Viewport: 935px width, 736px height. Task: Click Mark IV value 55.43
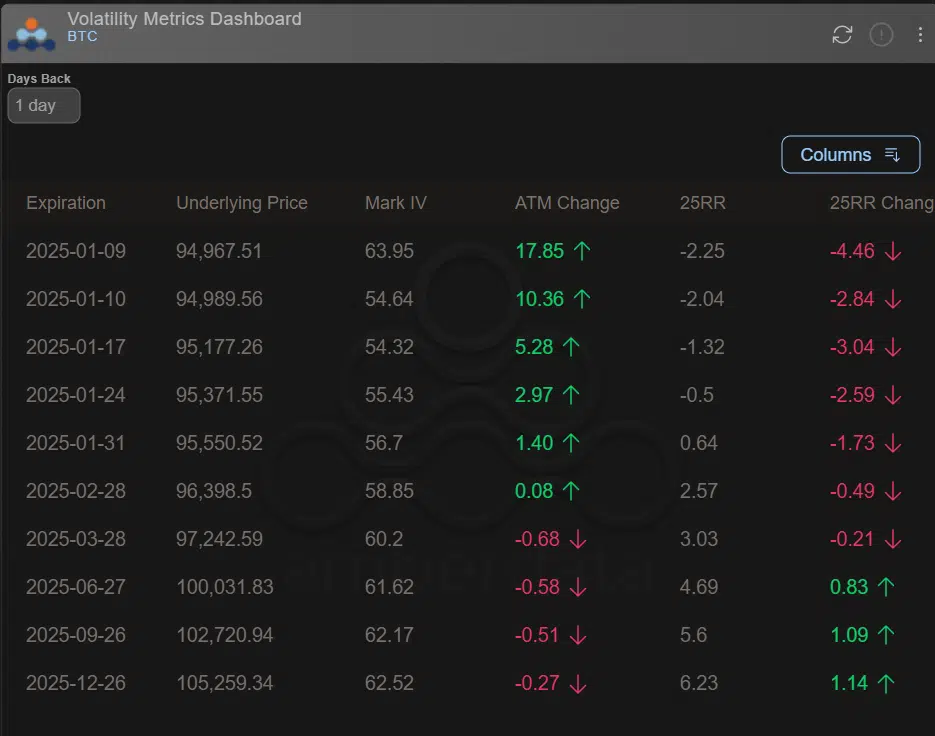pos(389,395)
